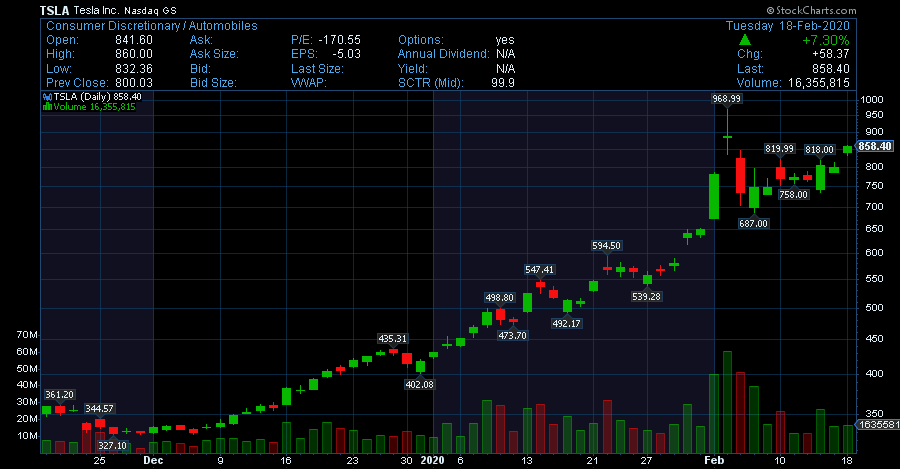This screenshot has width=900, height=469.
Task: Click the 2020 label on the date axis
Action: [x=432, y=460]
